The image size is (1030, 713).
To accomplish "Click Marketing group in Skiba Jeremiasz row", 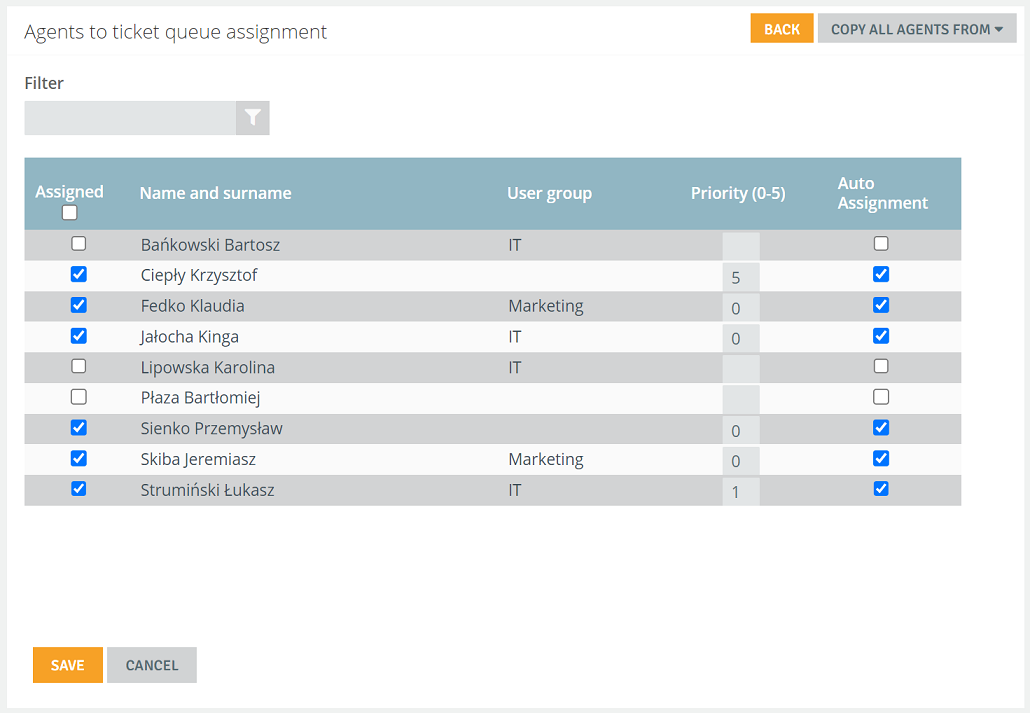I will (546, 459).
